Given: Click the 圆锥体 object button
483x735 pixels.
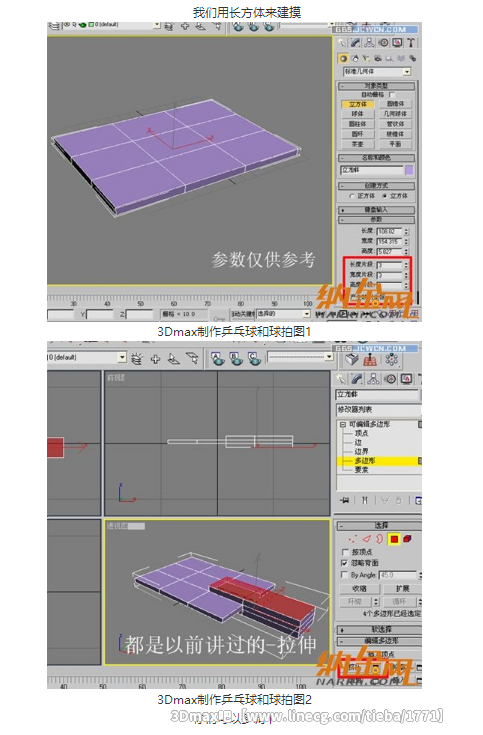Looking at the screenshot, I should (395, 104).
